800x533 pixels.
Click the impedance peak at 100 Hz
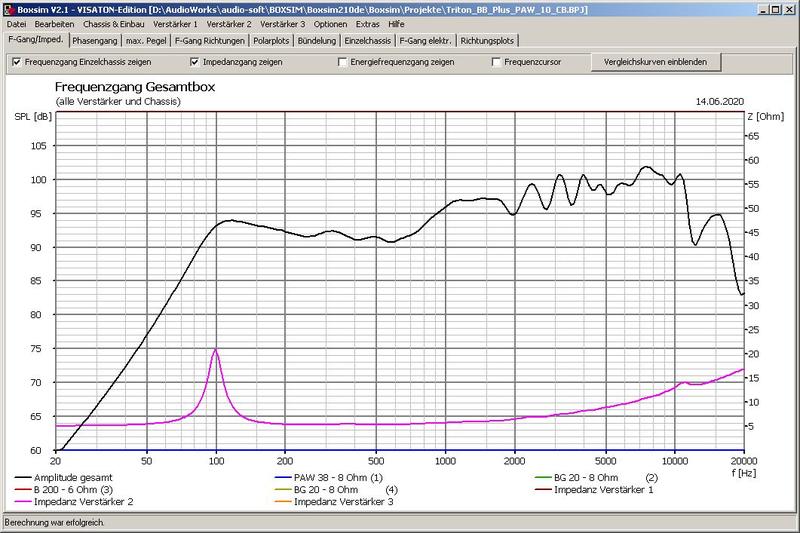tap(215, 350)
